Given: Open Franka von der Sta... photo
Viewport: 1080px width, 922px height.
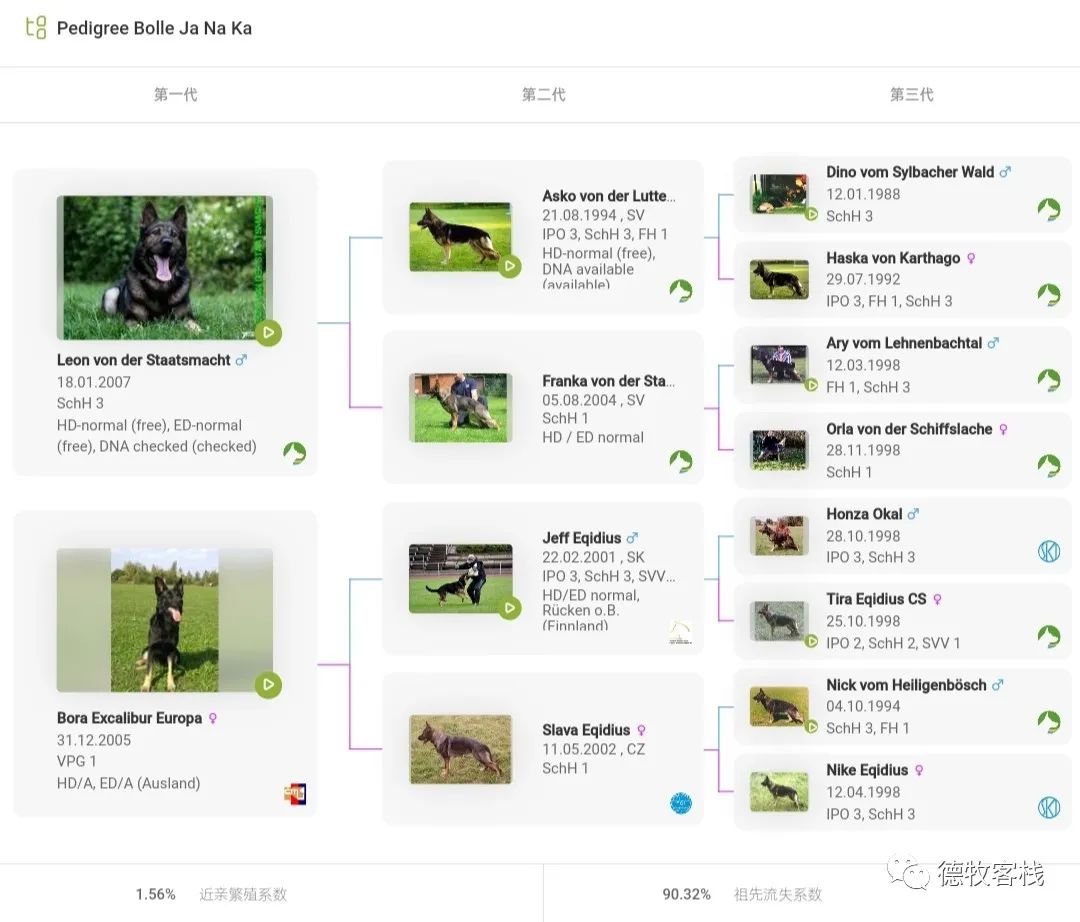Looking at the screenshot, I should pyautogui.click(x=461, y=408).
